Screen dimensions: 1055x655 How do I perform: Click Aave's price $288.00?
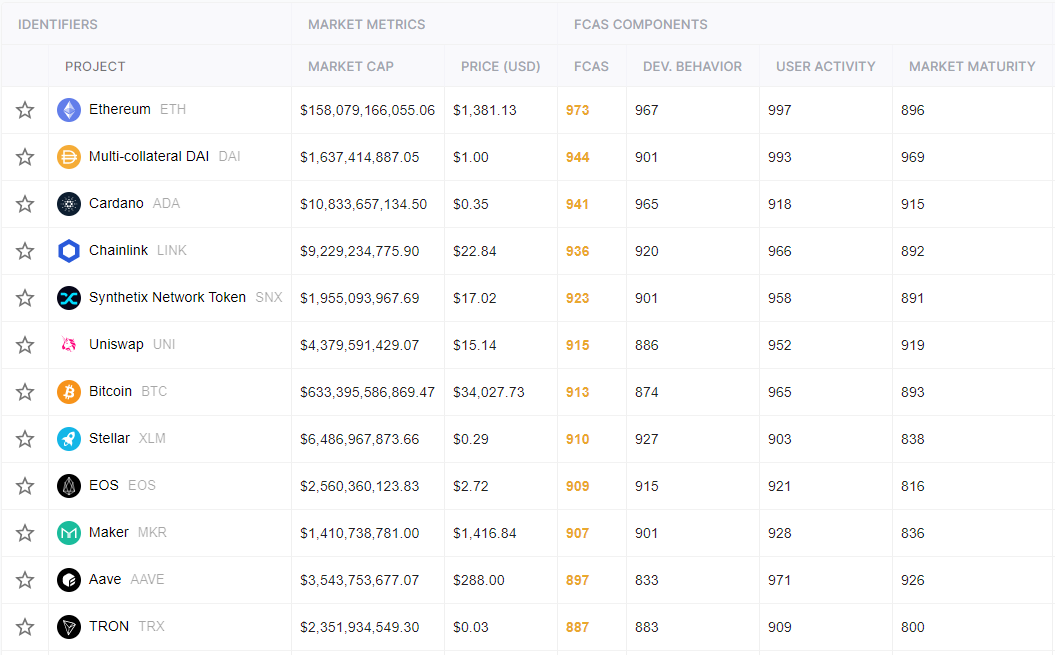click(478, 580)
